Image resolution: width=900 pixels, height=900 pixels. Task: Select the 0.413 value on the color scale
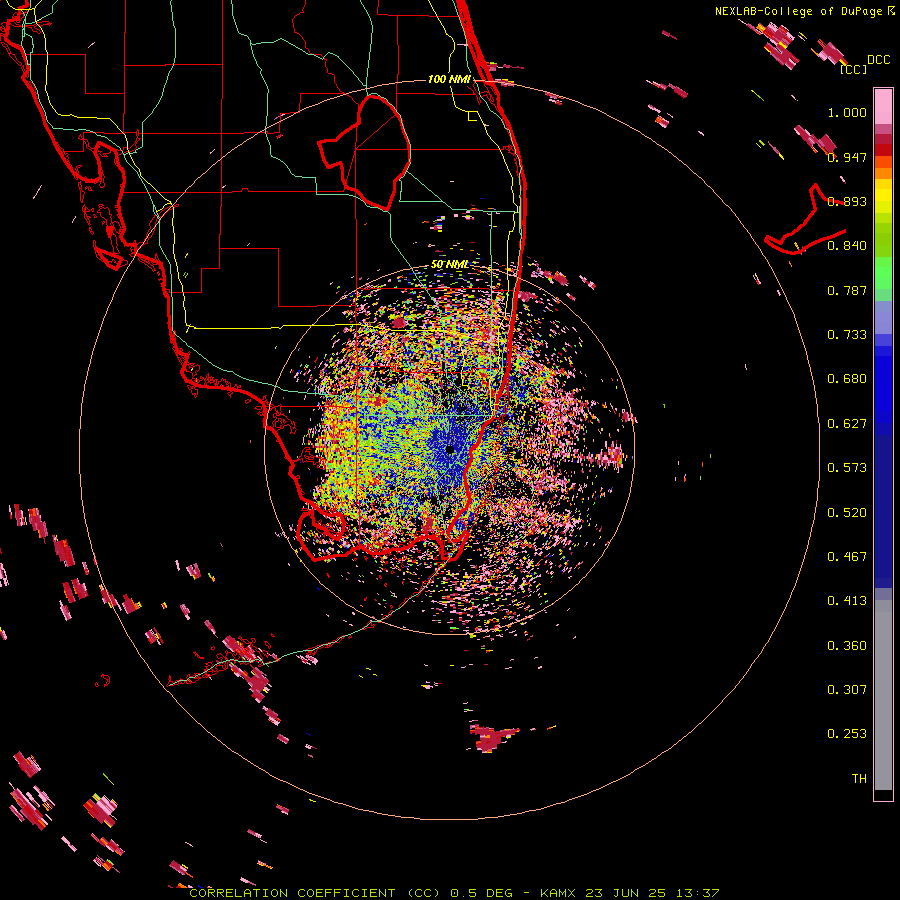click(x=847, y=601)
